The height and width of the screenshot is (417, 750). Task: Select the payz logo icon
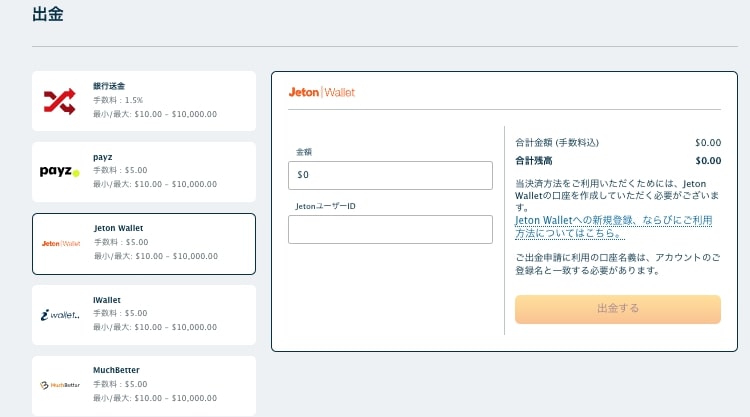[x=60, y=171]
